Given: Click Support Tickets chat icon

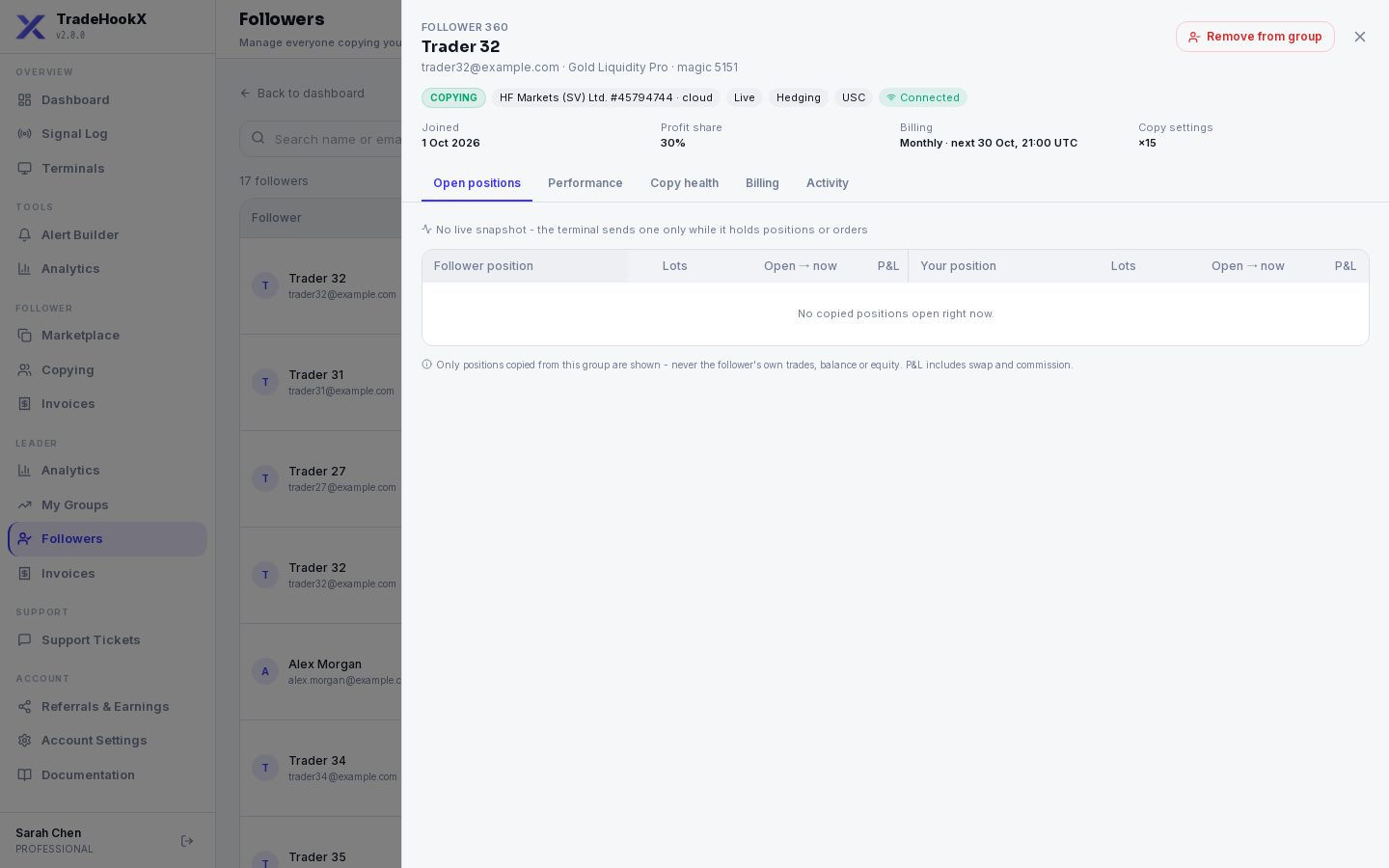Looking at the screenshot, I should click(25, 639).
